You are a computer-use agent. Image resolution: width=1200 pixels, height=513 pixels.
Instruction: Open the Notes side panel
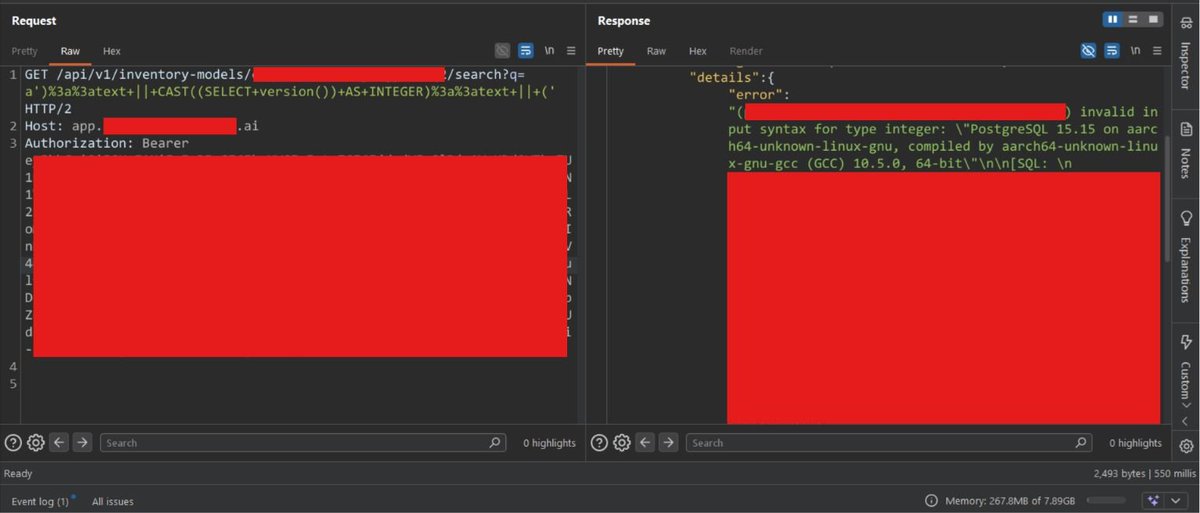pyautogui.click(x=1186, y=149)
